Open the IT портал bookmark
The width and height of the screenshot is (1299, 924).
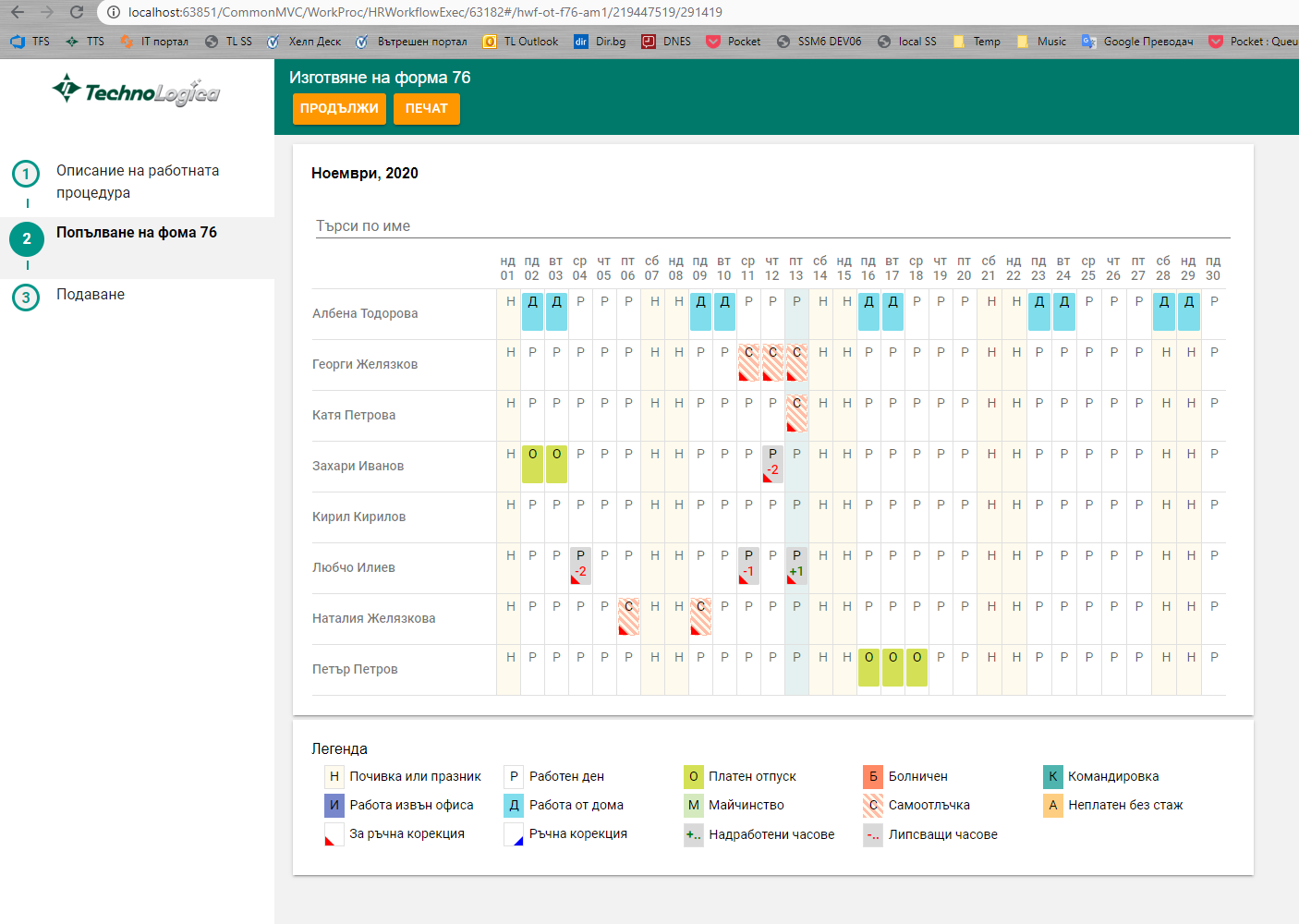pos(154,42)
